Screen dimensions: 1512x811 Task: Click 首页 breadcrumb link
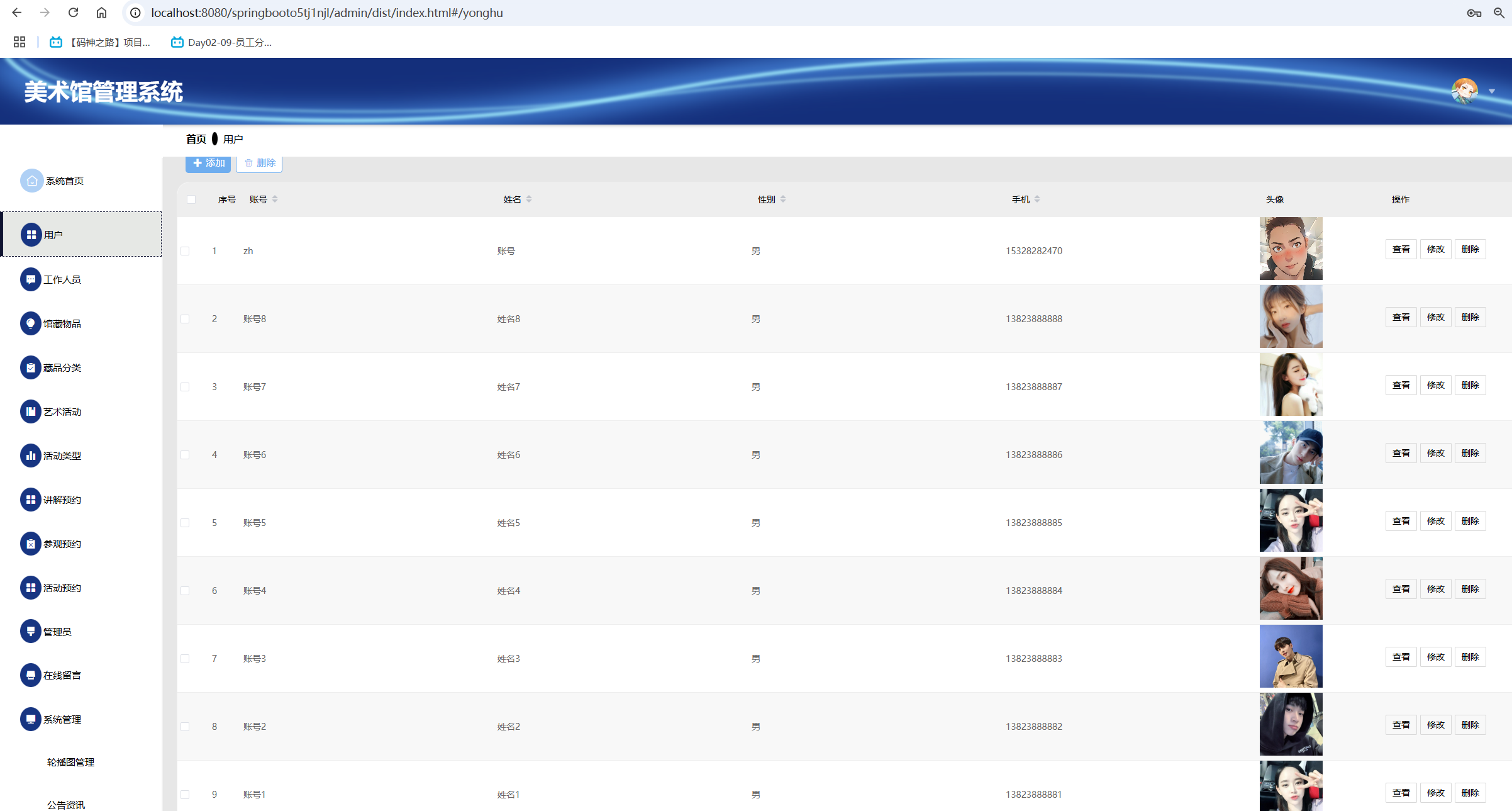click(196, 139)
